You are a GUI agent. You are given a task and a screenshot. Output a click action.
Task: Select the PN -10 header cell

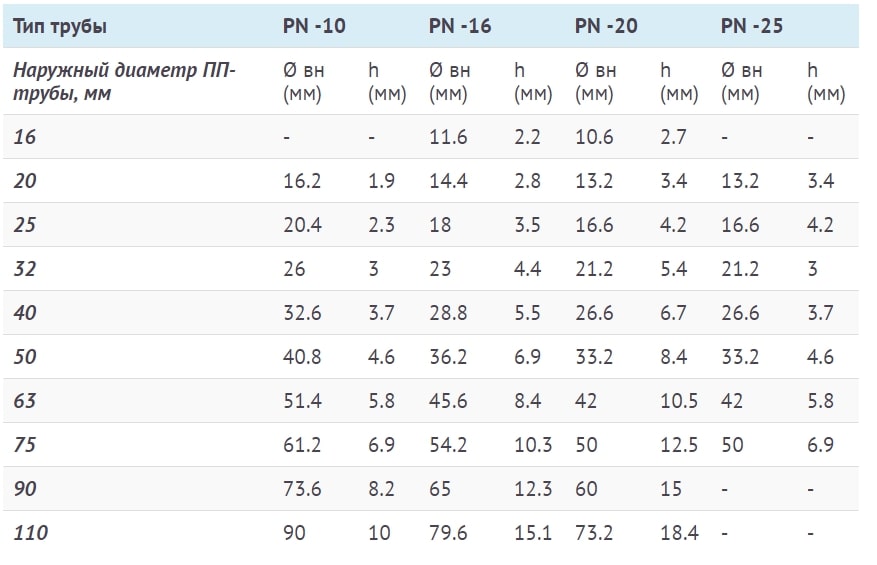pos(314,26)
